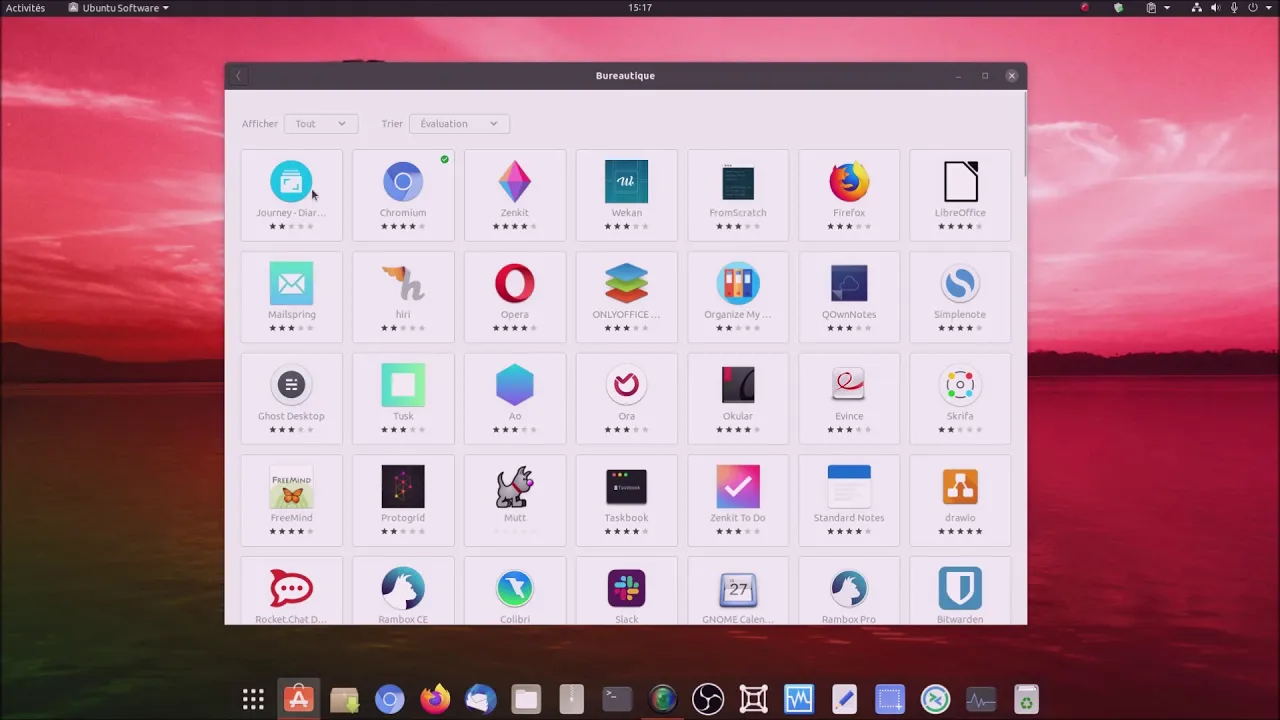Screen dimensions: 1280x720
Task: Open the Ao app tile
Action: click(x=515, y=399)
